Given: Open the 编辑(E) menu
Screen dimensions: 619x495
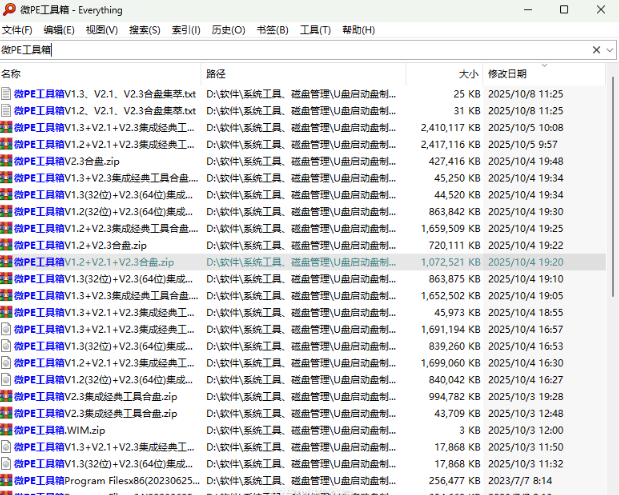Looking at the screenshot, I should pyautogui.click(x=59, y=30).
